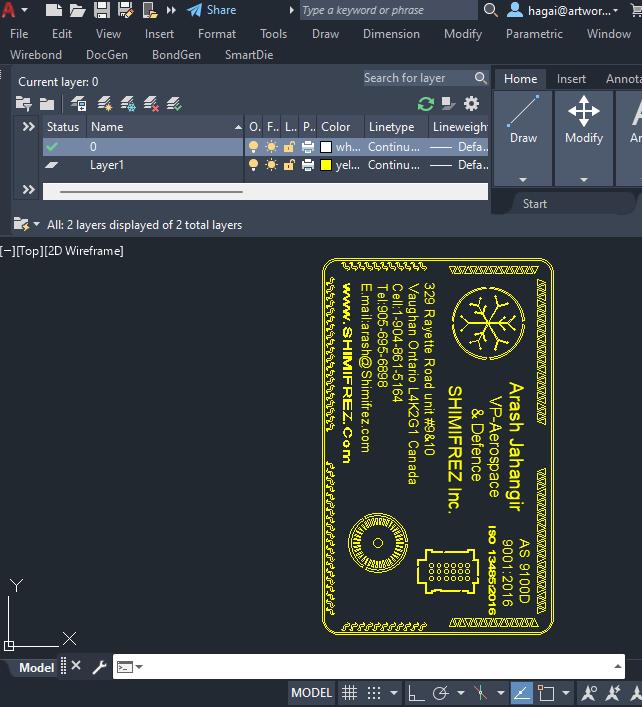
Task: Click the Status column header
Action: tap(63, 127)
